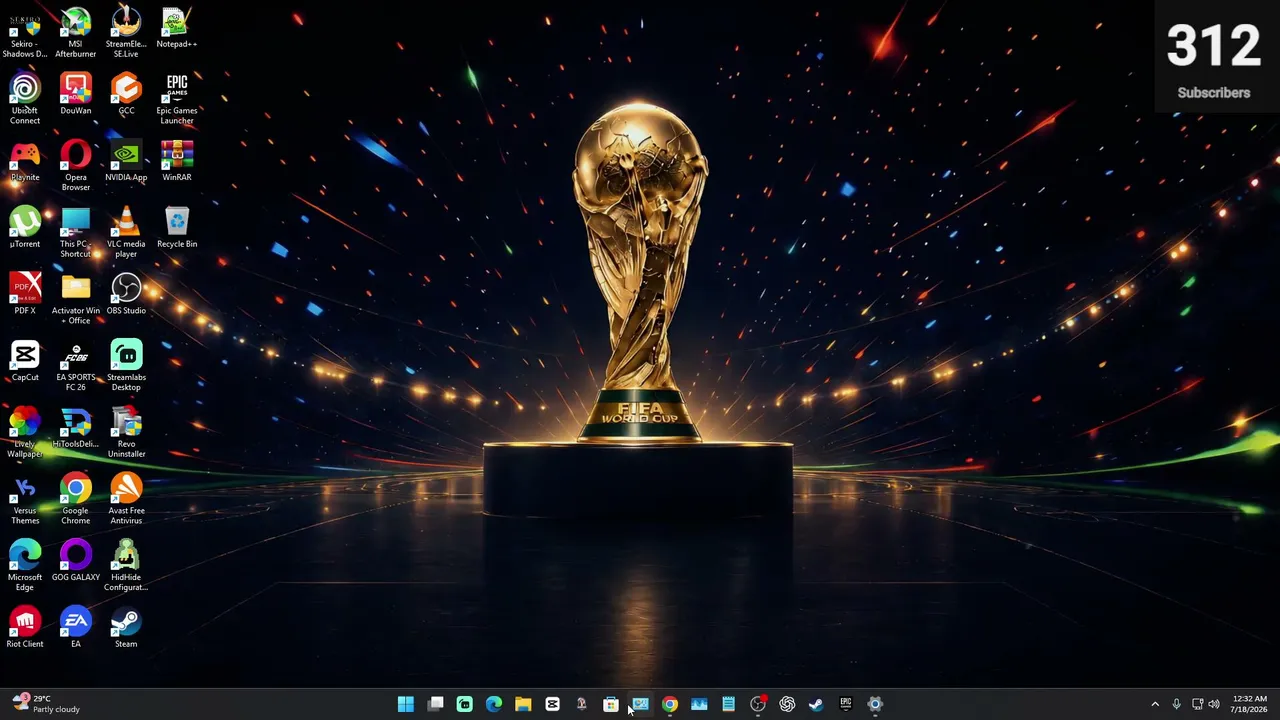Open Task View from the taskbar
This screenshot has height=720, width=1280.
[x=435, y=704]
